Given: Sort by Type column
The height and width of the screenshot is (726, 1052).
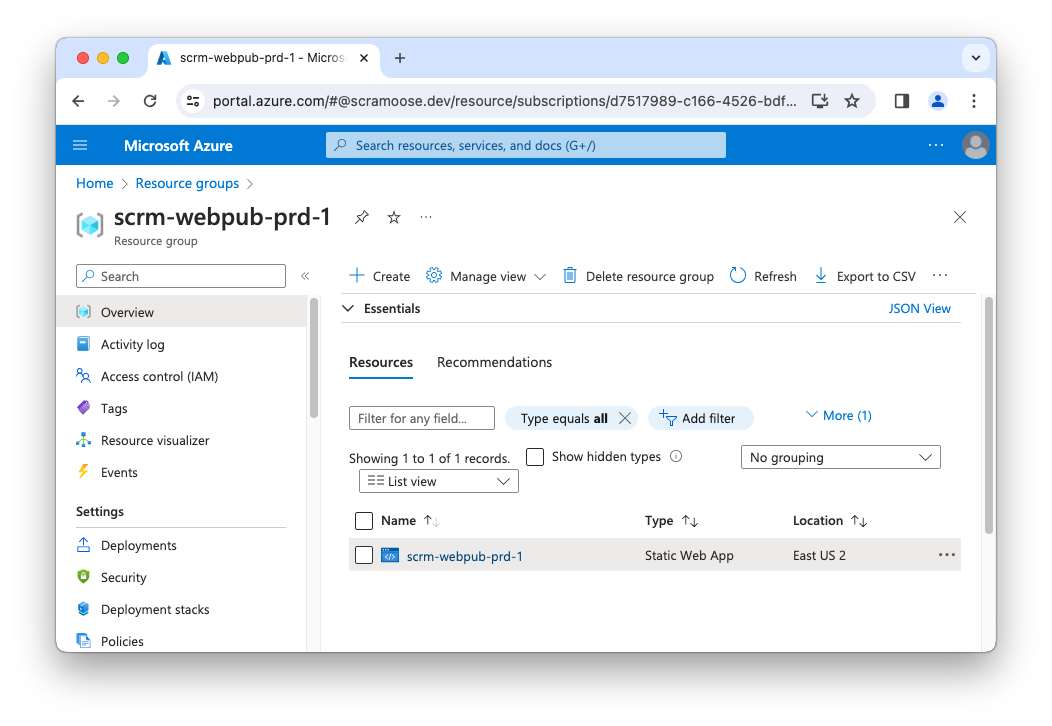Looking at the screenshot, I should point(672,521).
